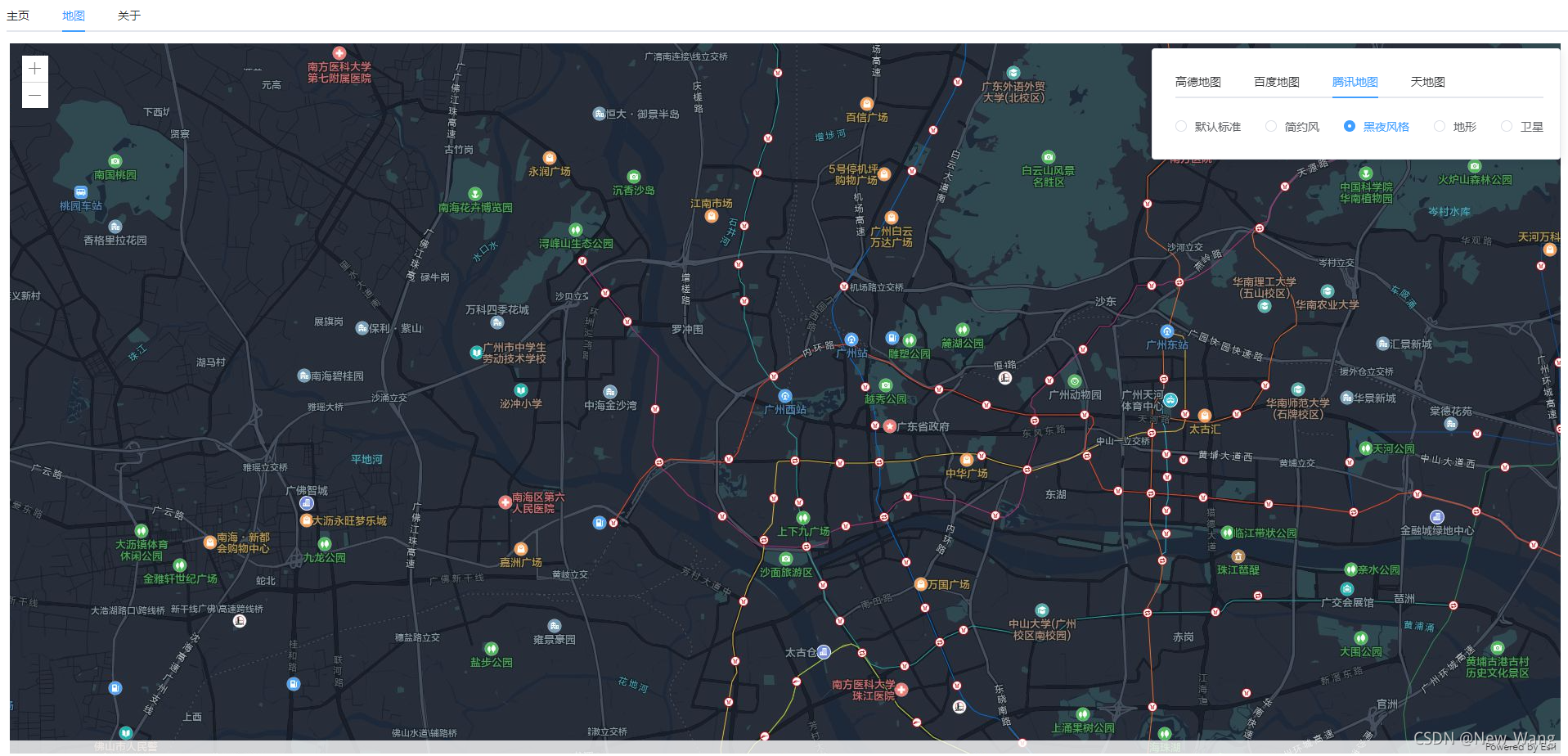Switch to the 天地图 tab

(x=1428, y=82)
